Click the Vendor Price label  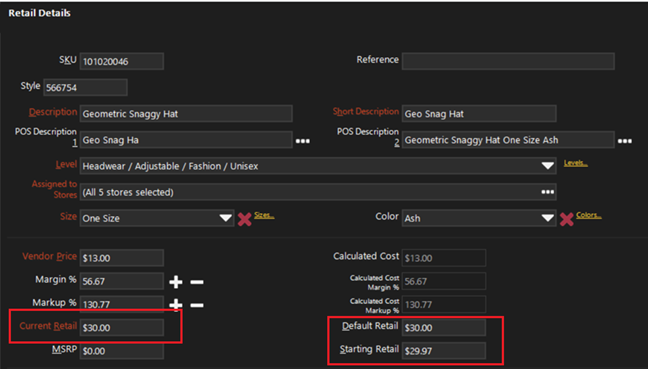click(x=50, y=256)
